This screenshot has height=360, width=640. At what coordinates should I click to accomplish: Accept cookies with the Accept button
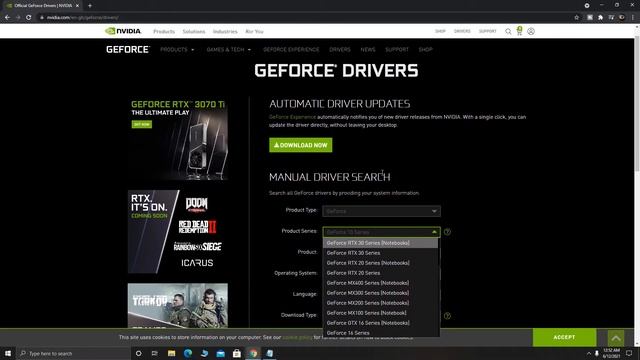[x=564, y=338]
